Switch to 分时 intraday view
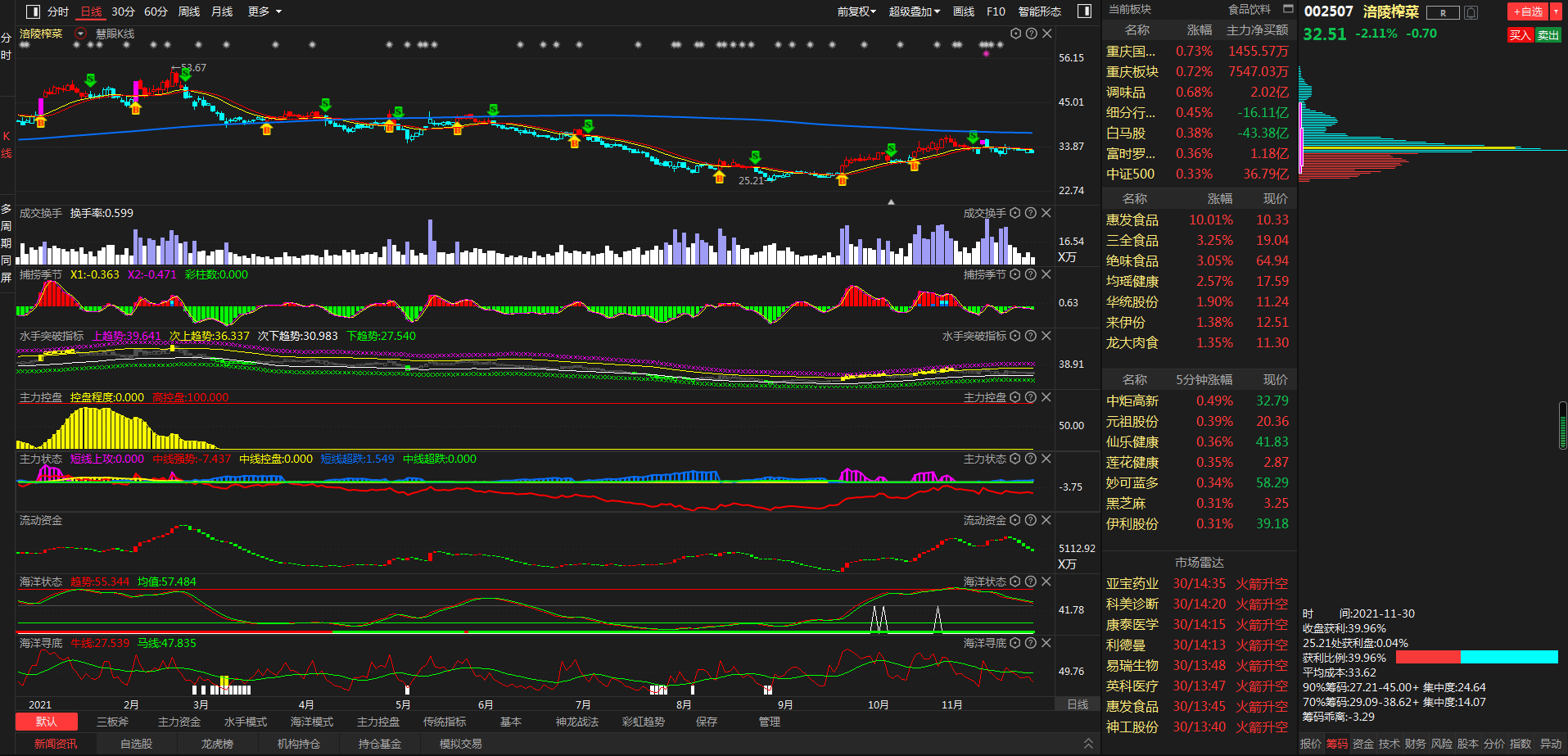The image size is (1568, 756). pos(57,11)
